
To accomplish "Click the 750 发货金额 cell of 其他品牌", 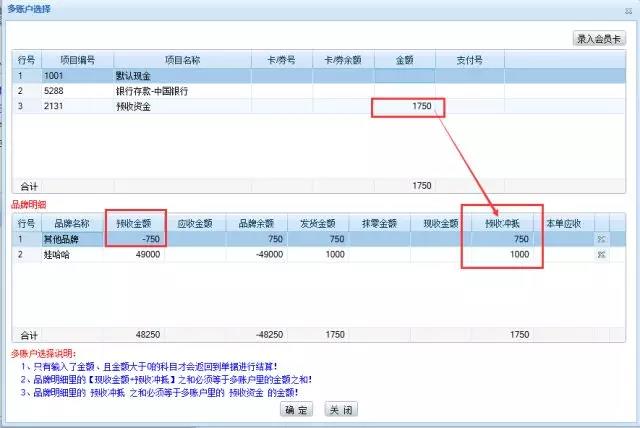I will pos(318,239).
